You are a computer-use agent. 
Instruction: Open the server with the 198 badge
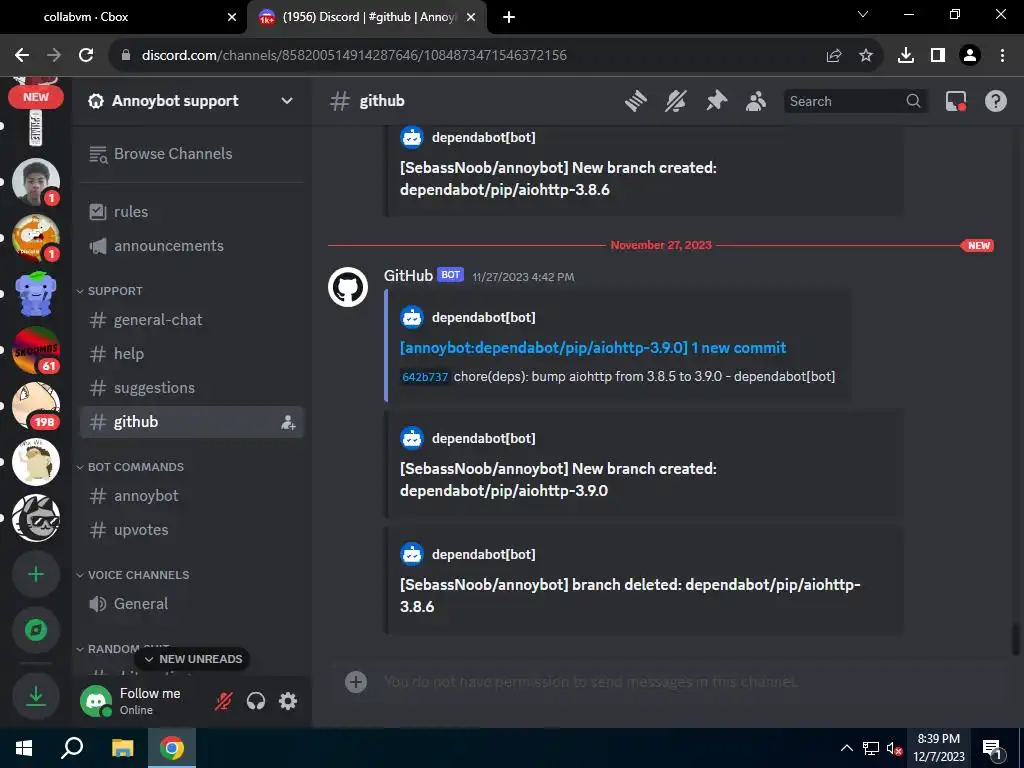pos(36,406)
